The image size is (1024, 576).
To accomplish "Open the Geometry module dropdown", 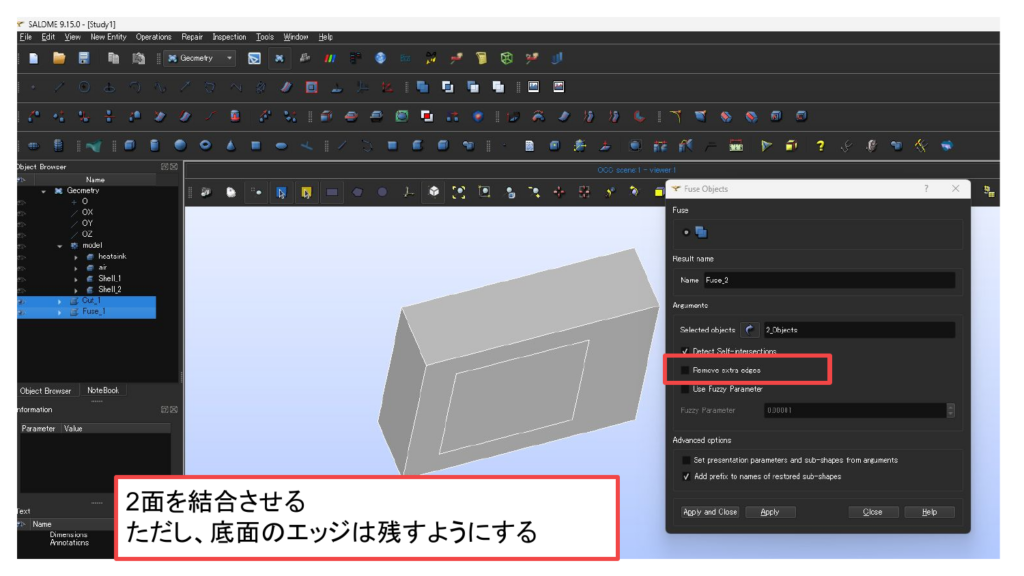I will (x=200, y=58).
